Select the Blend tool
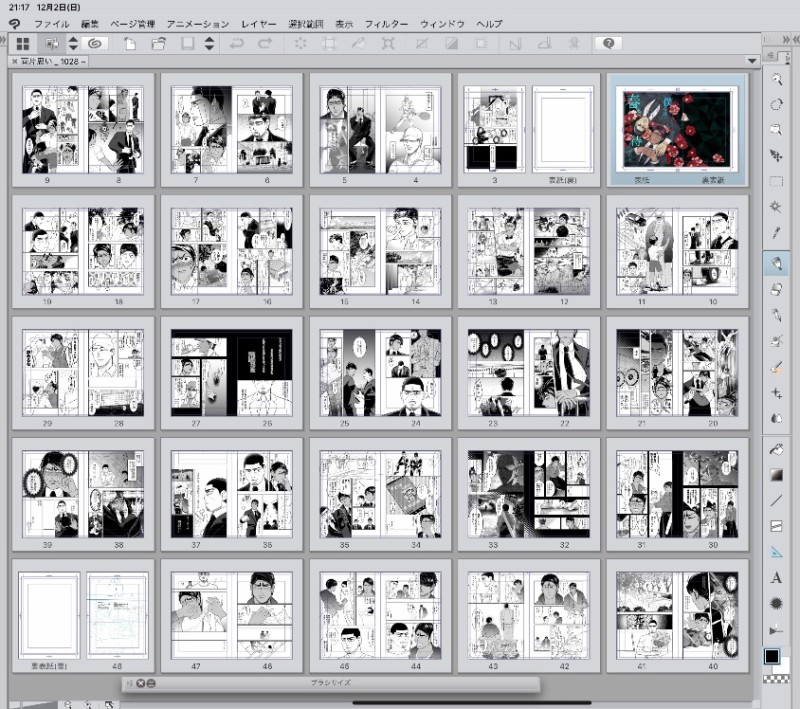Image resolution: width=800 pixels, height=709 pixels. 776,418
